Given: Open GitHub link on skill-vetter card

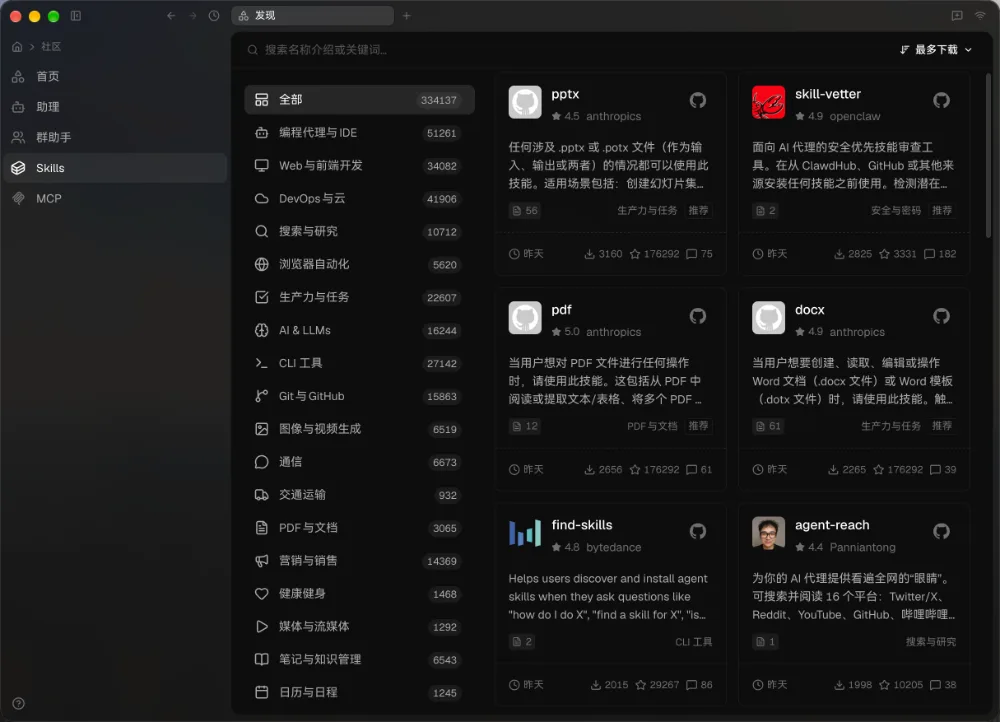Looking at the screenshot, I should (941, 100).
